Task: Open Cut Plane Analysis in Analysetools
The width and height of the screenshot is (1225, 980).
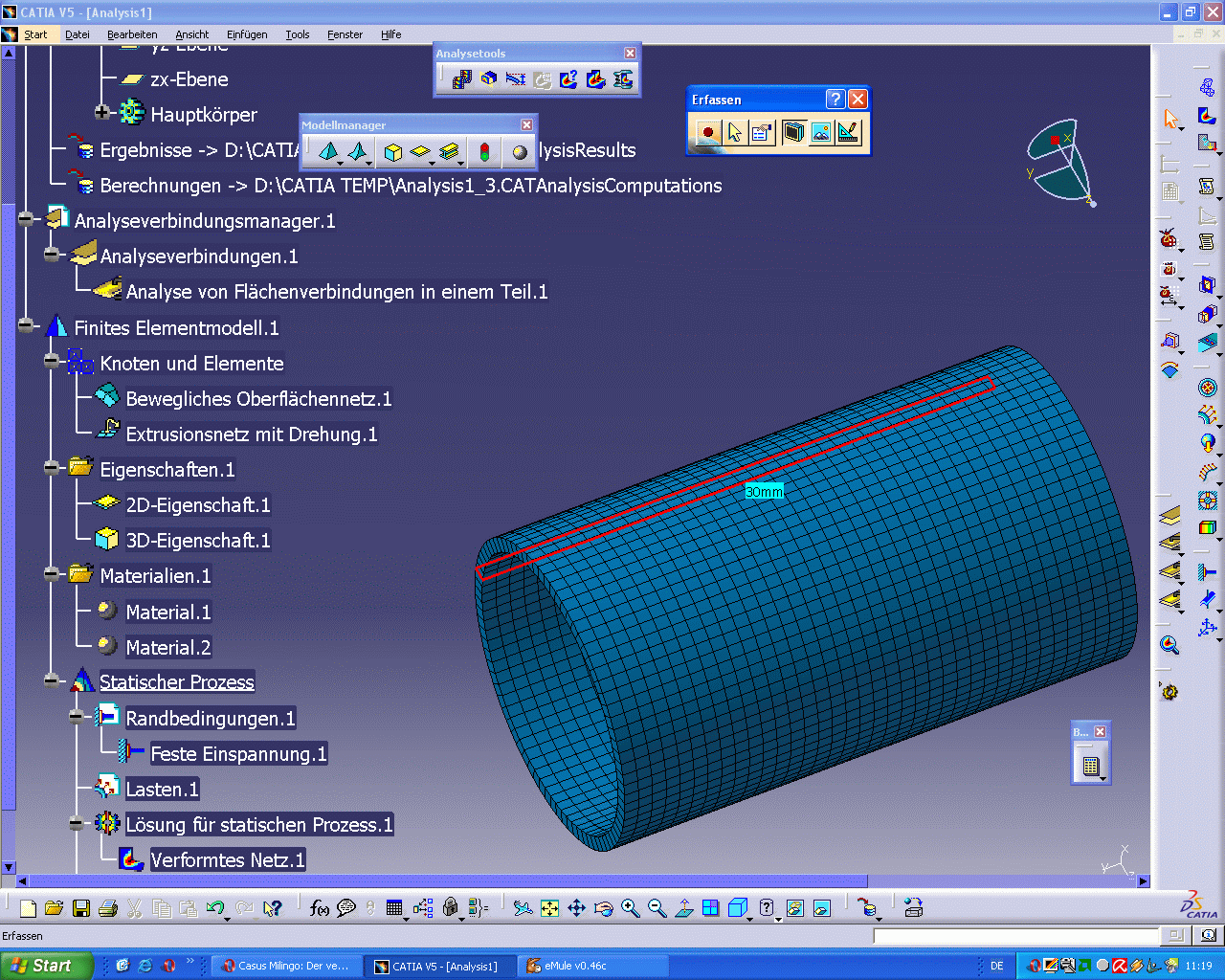Action: [x=489, y=79]
